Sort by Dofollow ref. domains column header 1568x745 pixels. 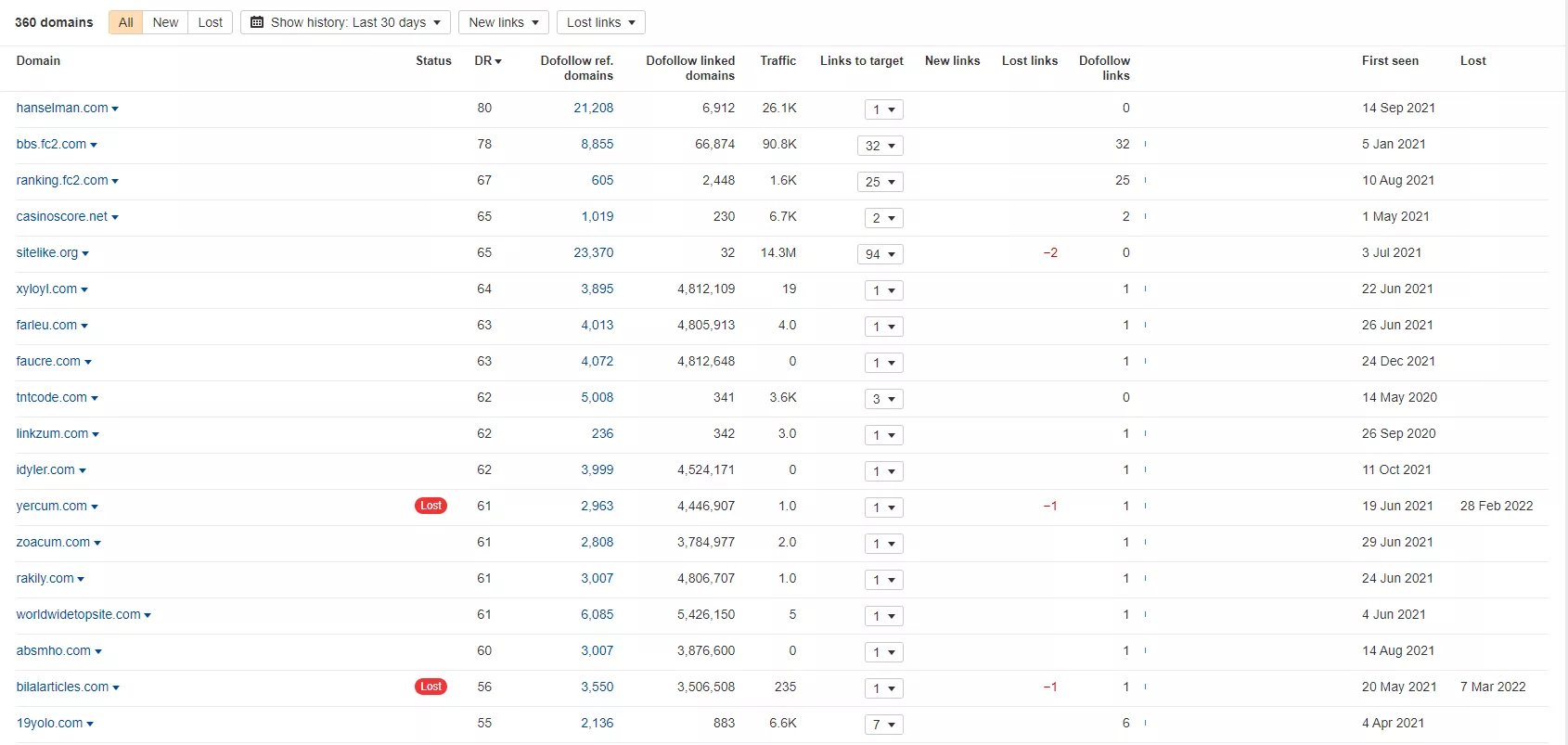tap(577, 68)
